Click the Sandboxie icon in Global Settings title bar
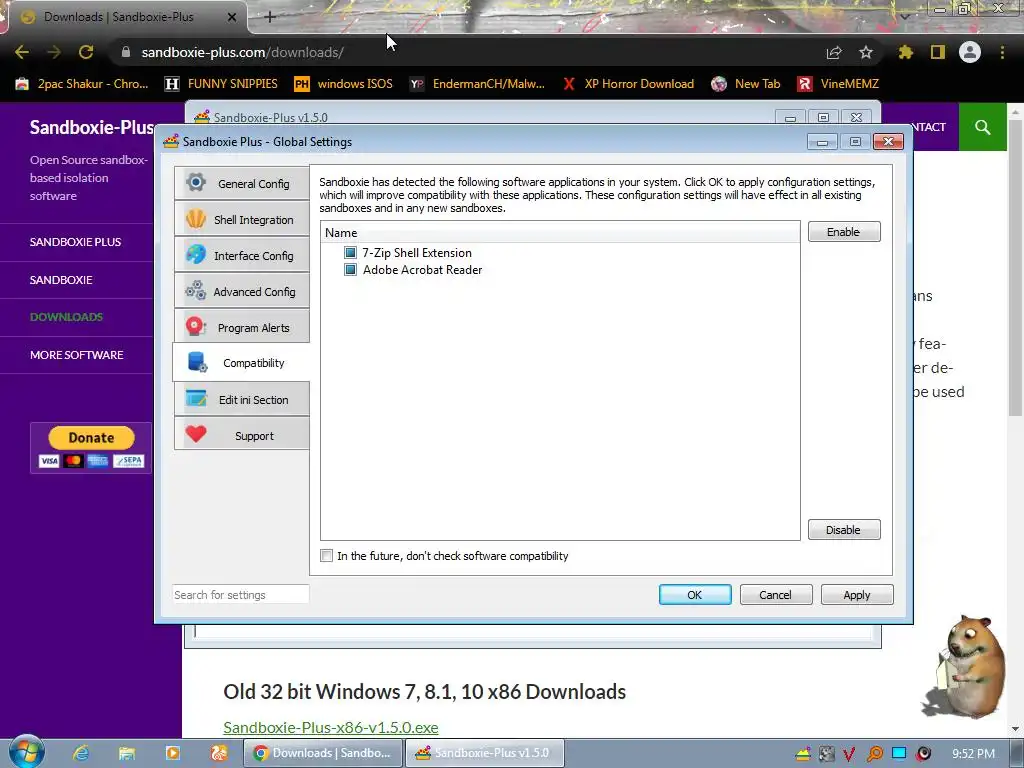This screenshot has height=768, width=1024. [x=171, y=141]
